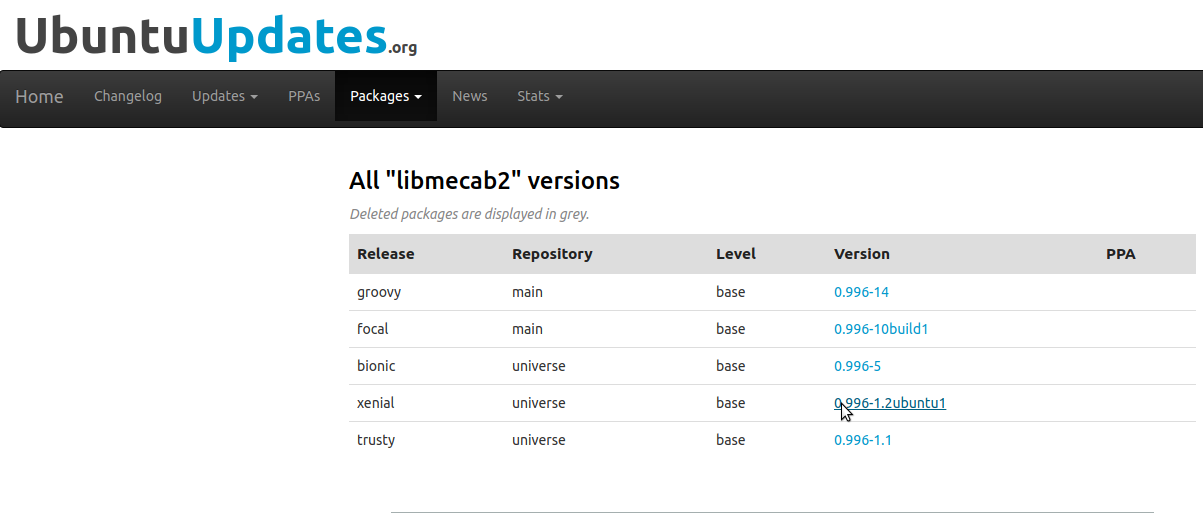
Task: Click the Repository column header
Action: [x=552, y=254]
